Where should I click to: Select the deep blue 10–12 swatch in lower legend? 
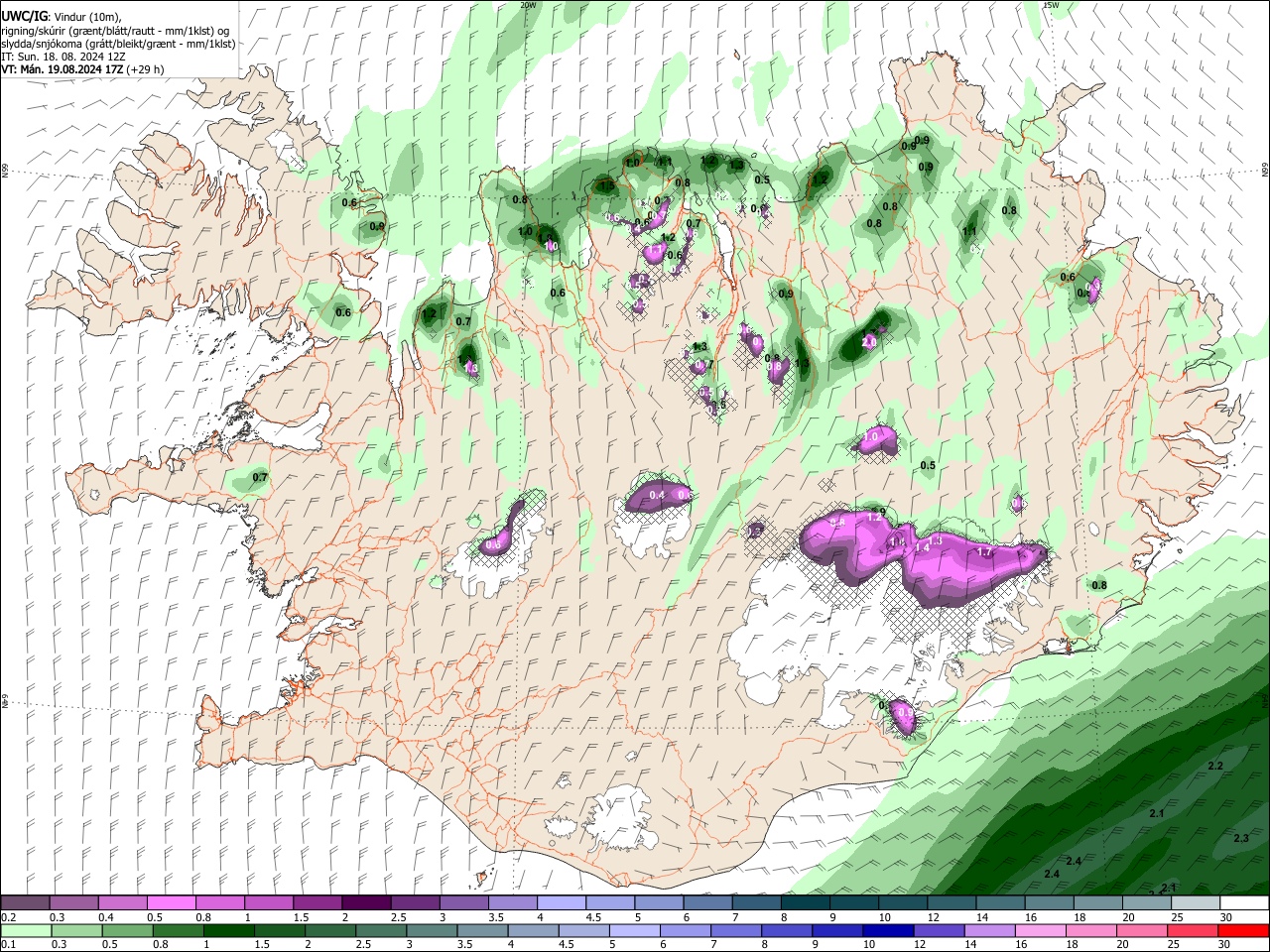tap(890, 931)
